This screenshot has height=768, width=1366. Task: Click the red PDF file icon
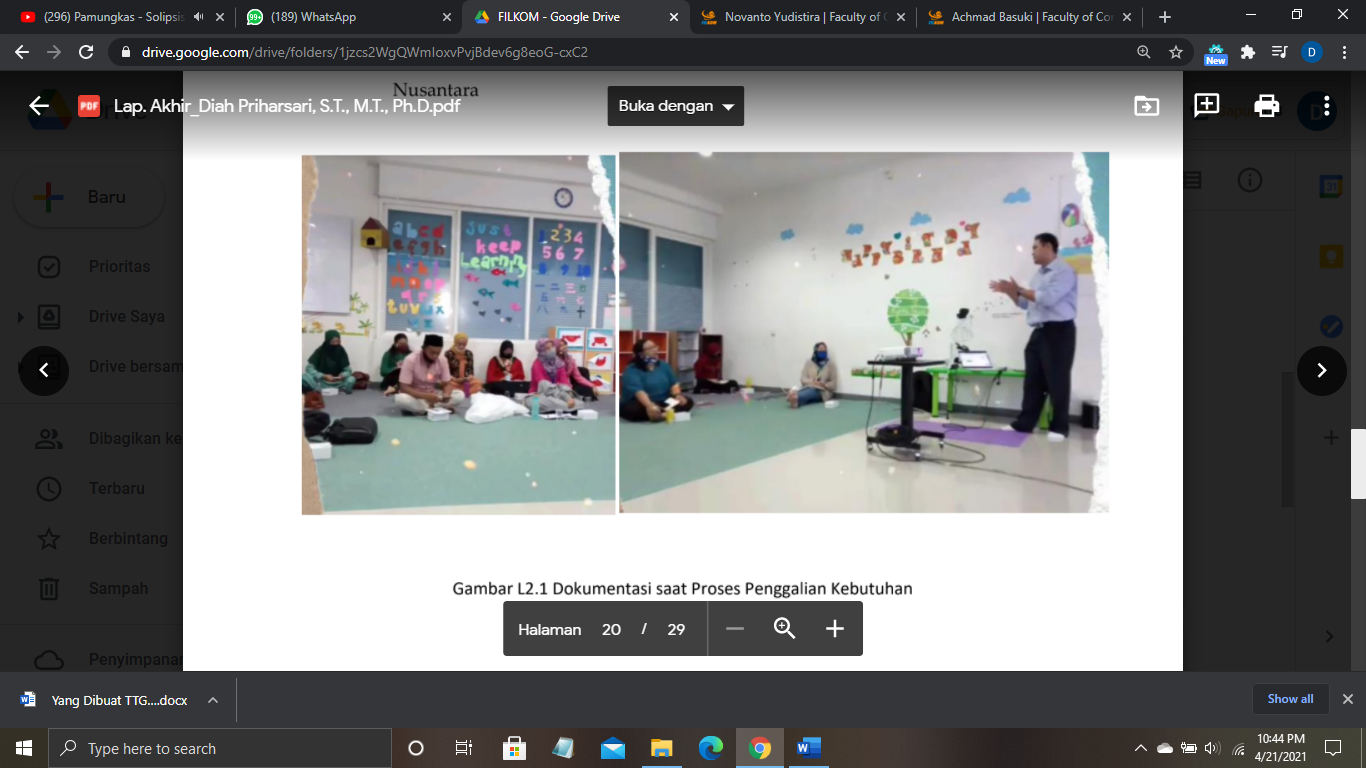pyautogui.click(x=89, y=106)
